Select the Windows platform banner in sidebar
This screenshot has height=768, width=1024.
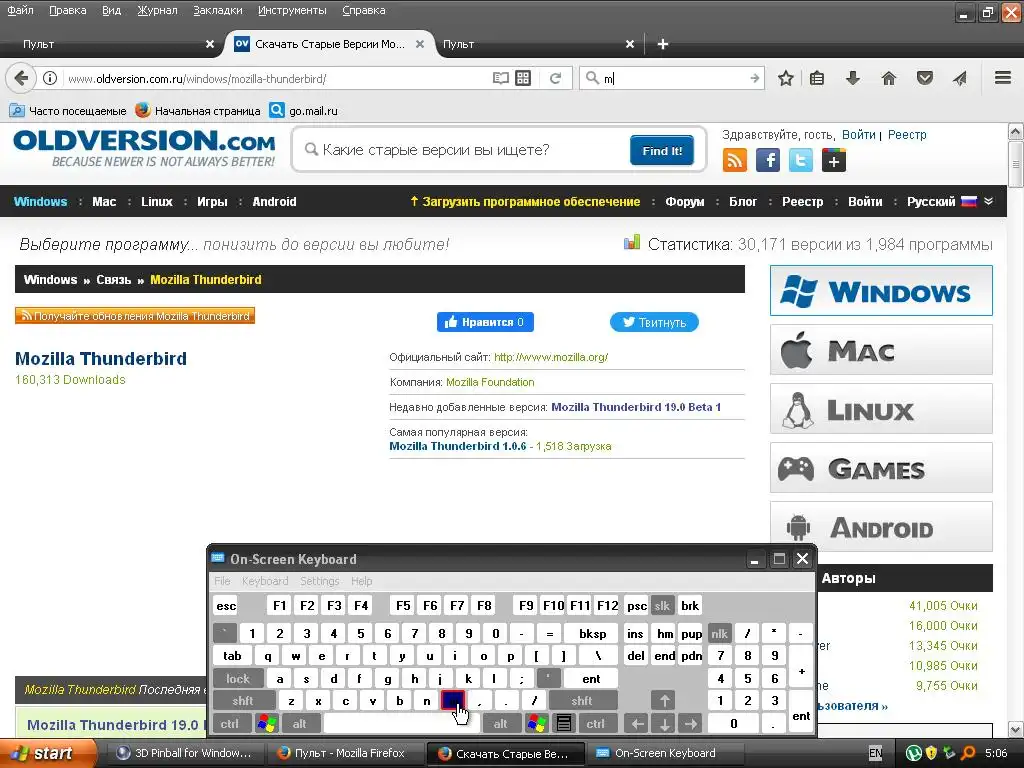pyautogui.click(x=881, y=291)
